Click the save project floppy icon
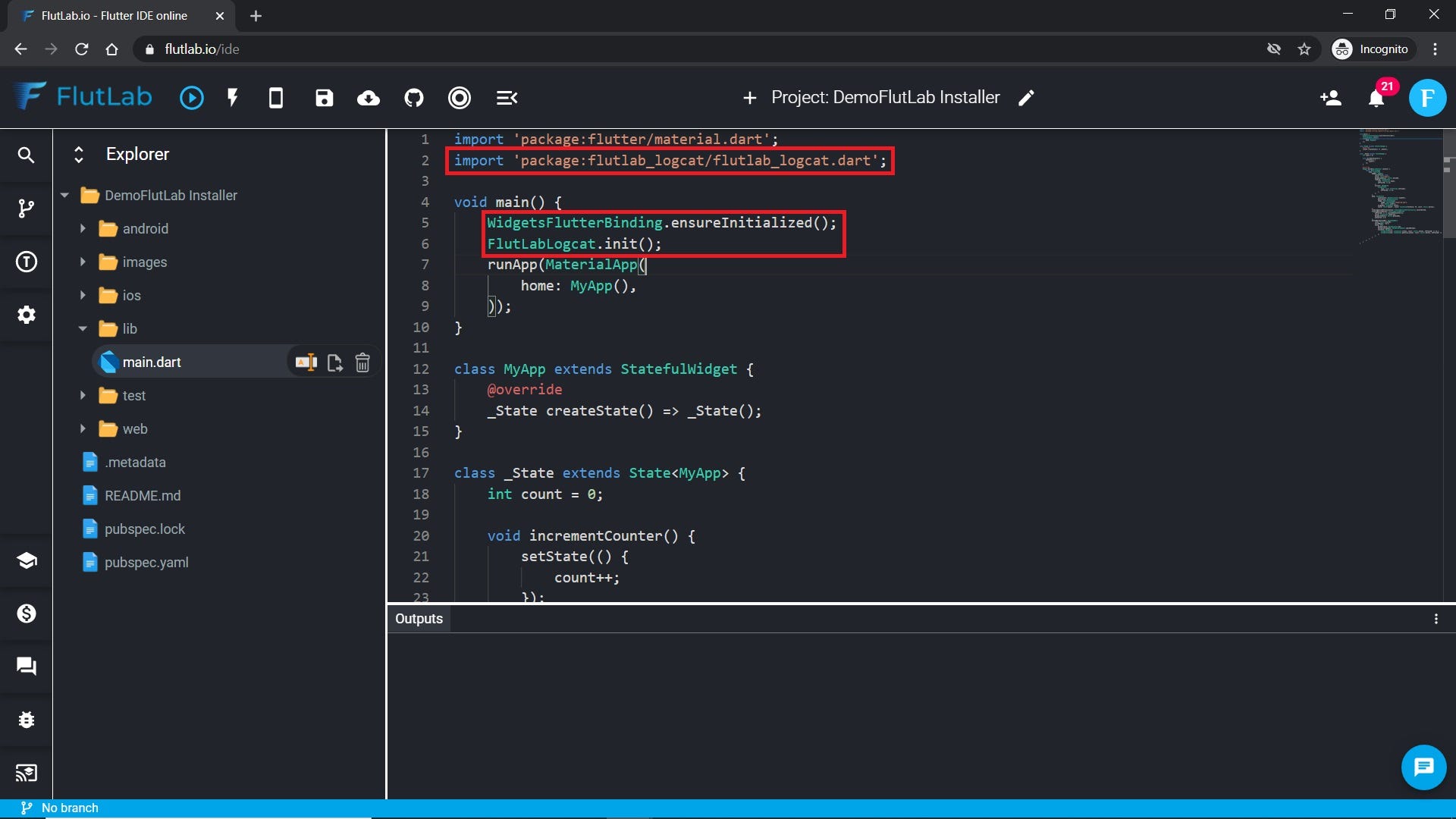Screen dimensions: 1456x819 (x=324, y=98)
